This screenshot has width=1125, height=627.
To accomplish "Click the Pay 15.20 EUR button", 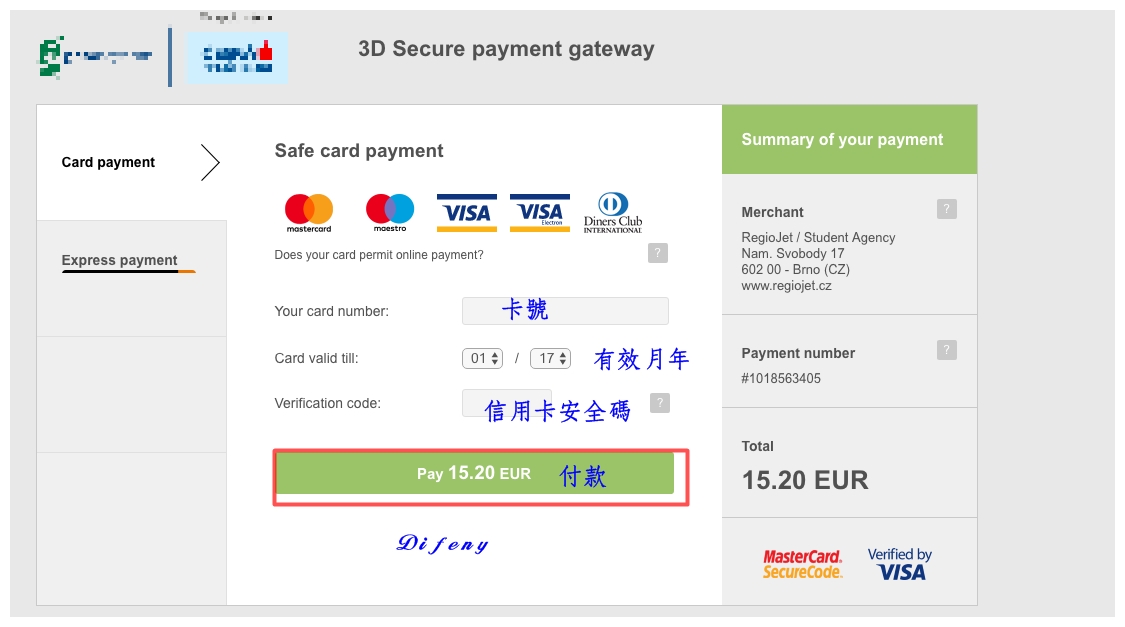I will (475, 473).
